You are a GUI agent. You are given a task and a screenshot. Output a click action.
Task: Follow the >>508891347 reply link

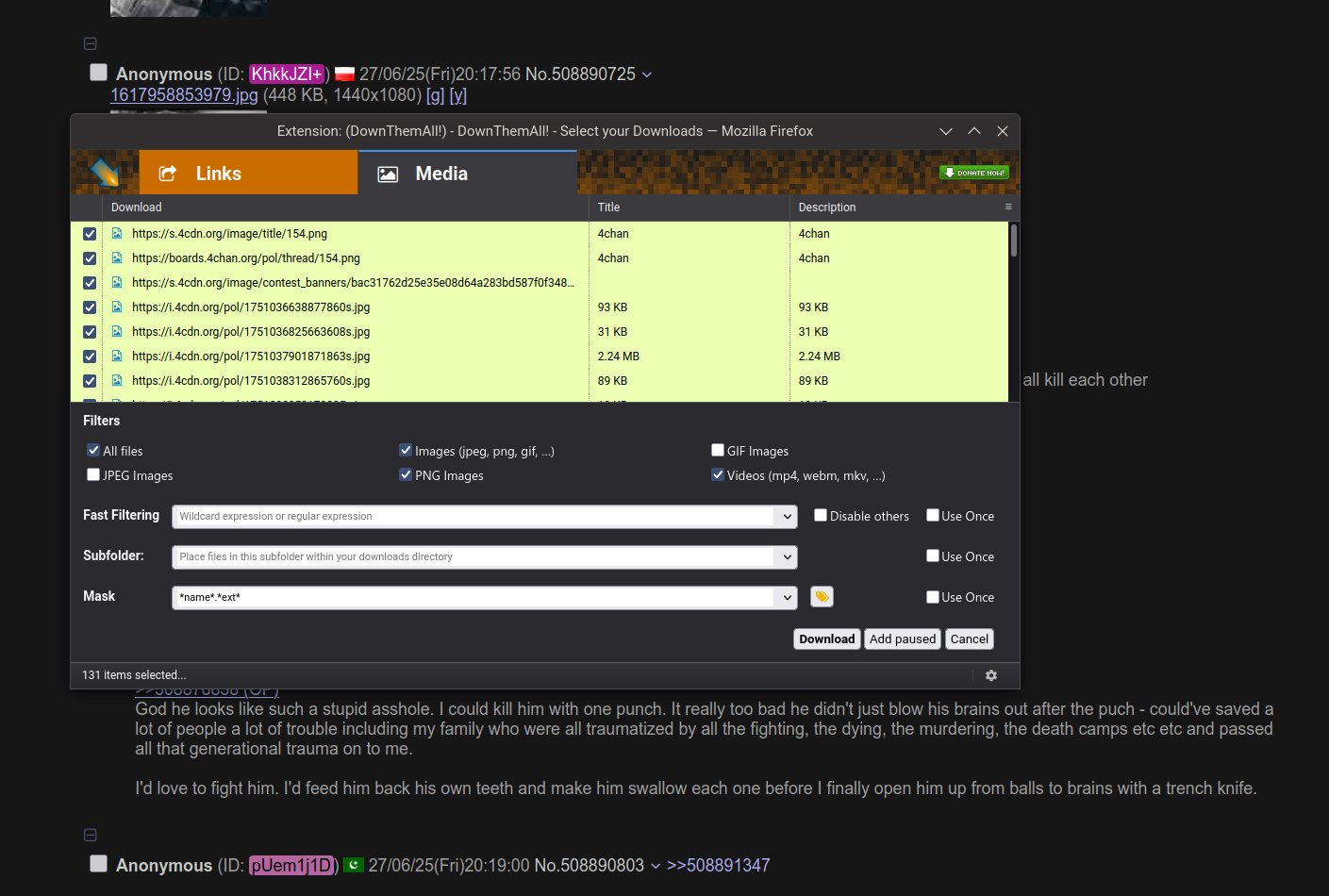click(719, 865)
